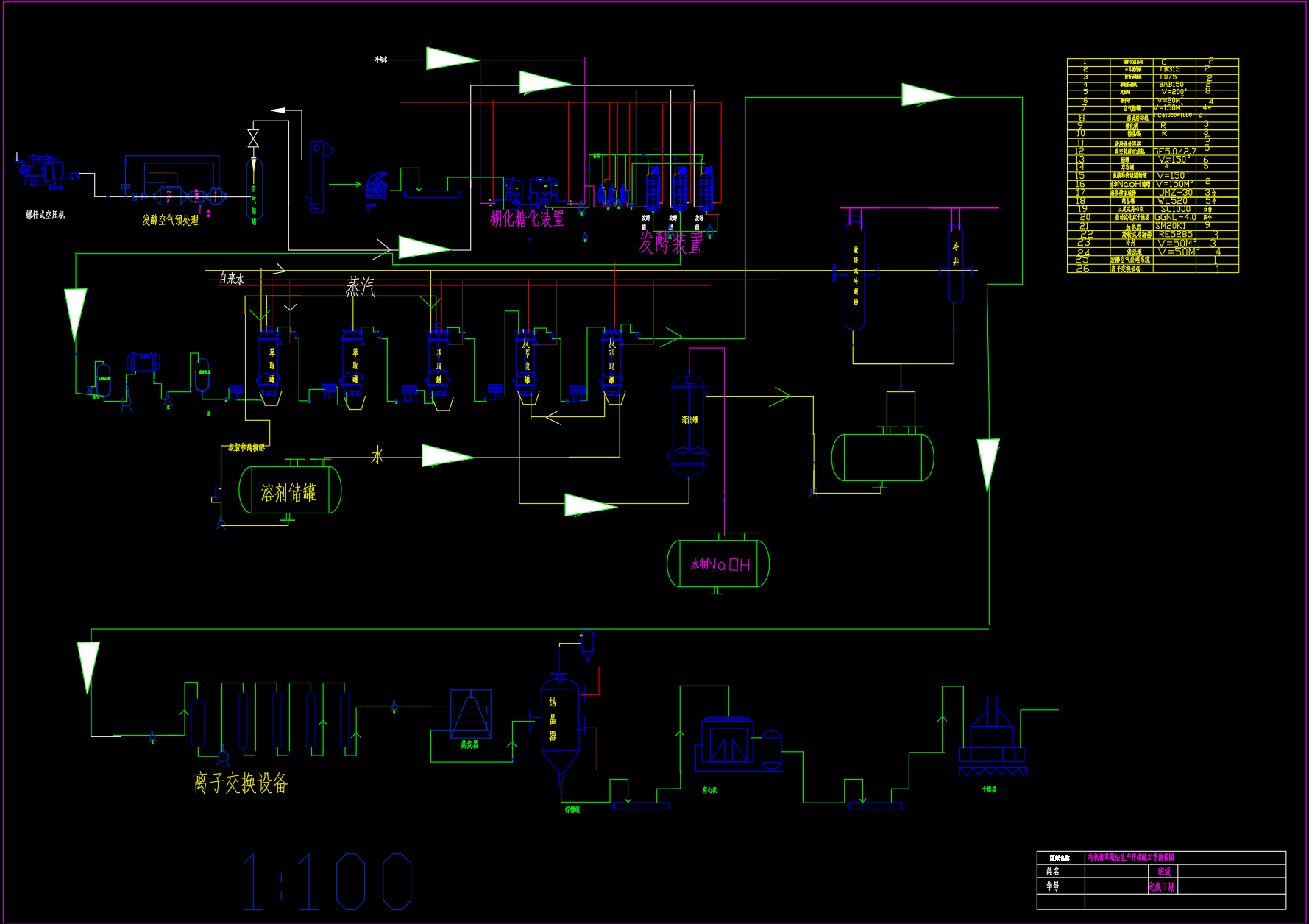Click the air storage tank (空气储罐)

[254, 190]
